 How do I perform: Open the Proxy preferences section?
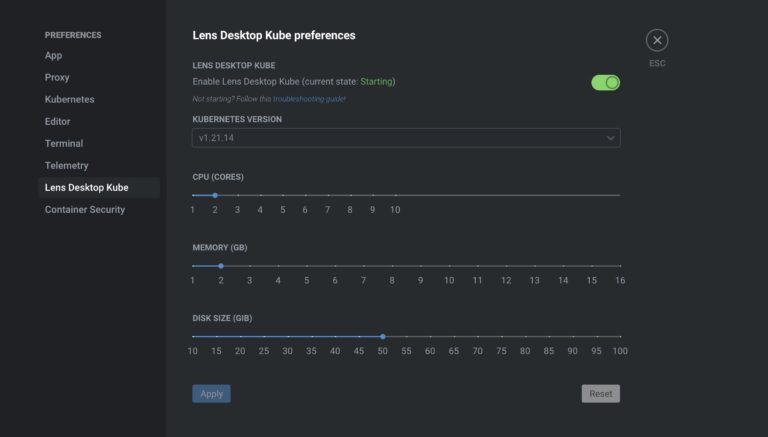point(57,77)
